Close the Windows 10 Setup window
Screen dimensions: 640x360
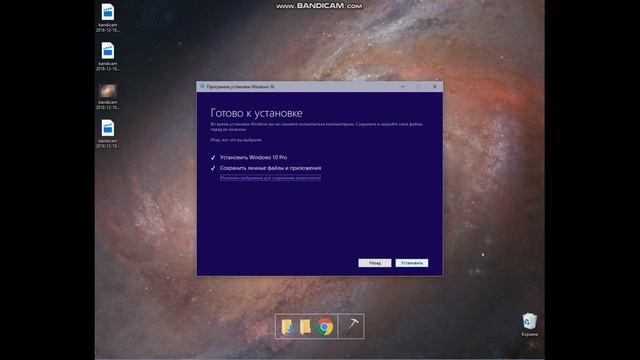pos(435,87)
